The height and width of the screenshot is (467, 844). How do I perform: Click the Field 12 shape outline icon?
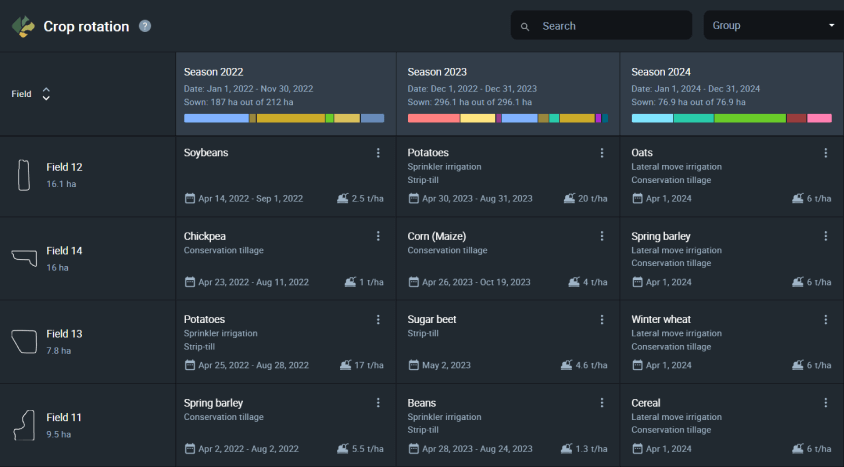tap(24, 175)
